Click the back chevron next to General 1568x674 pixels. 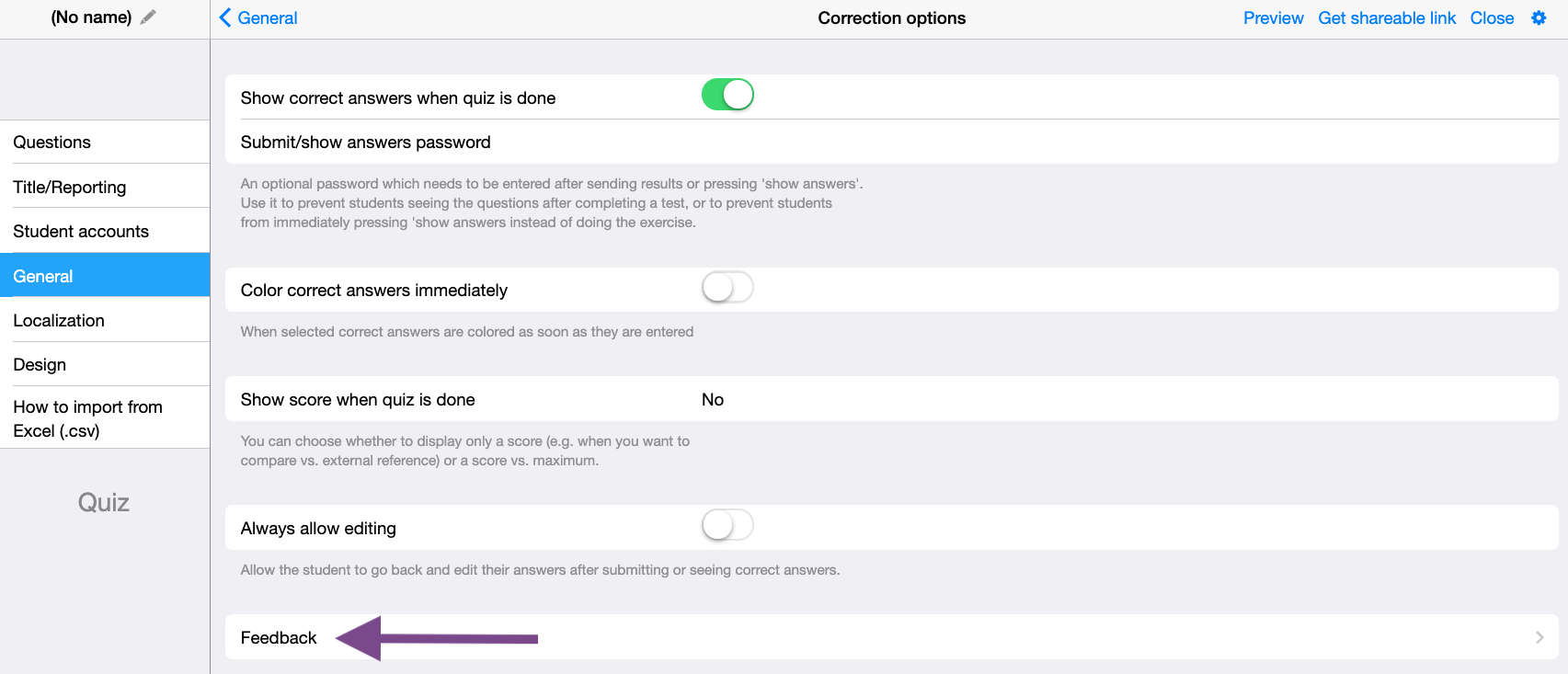(x=224, y=17)
